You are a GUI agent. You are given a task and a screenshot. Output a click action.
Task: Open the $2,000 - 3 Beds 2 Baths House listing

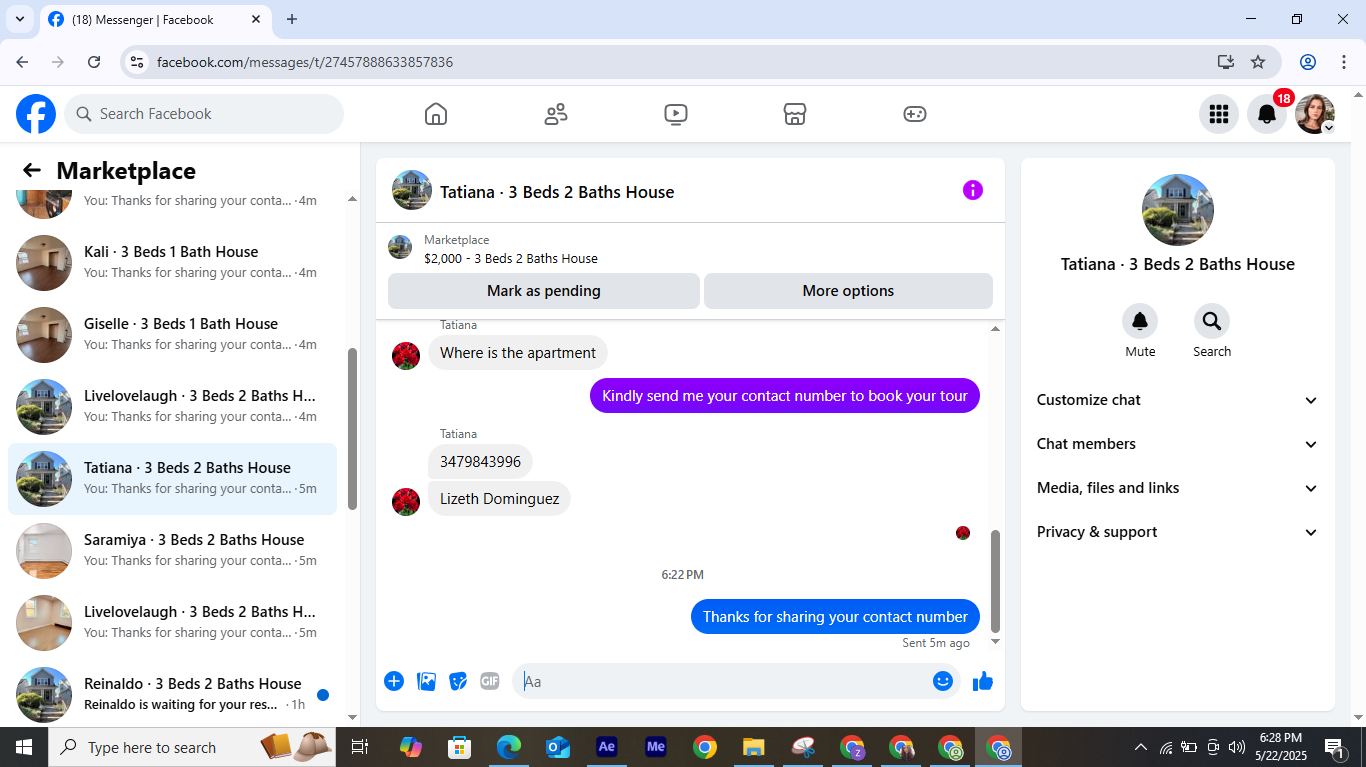coord(510,258)
